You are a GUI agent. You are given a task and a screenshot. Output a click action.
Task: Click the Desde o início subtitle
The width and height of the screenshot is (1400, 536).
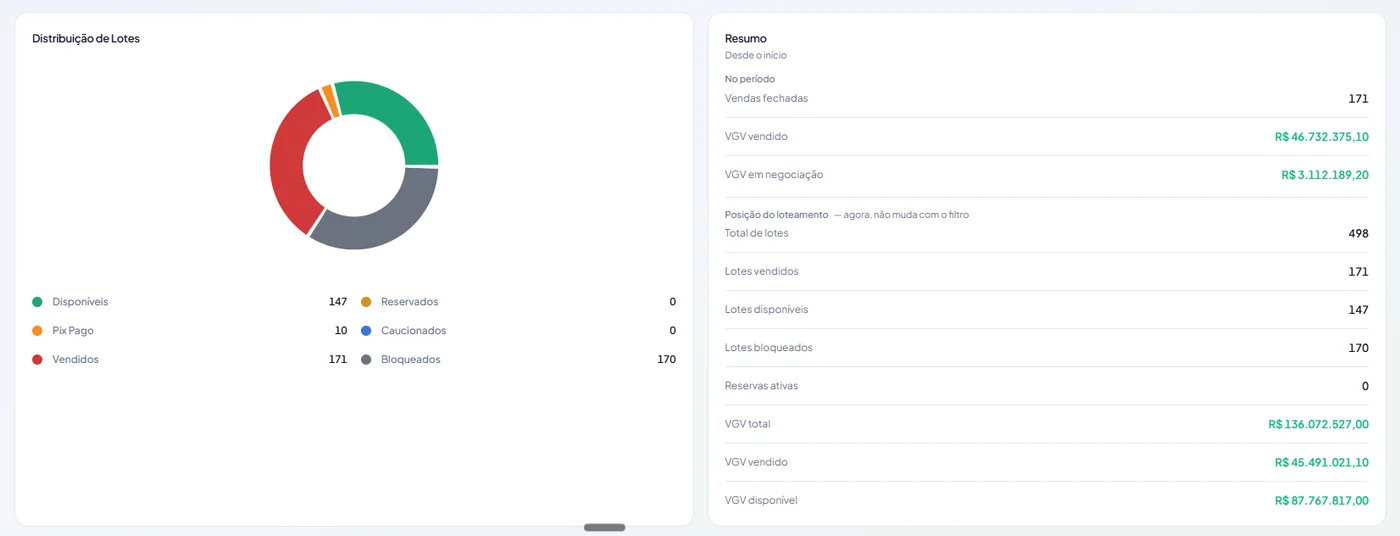click(756, 56)
